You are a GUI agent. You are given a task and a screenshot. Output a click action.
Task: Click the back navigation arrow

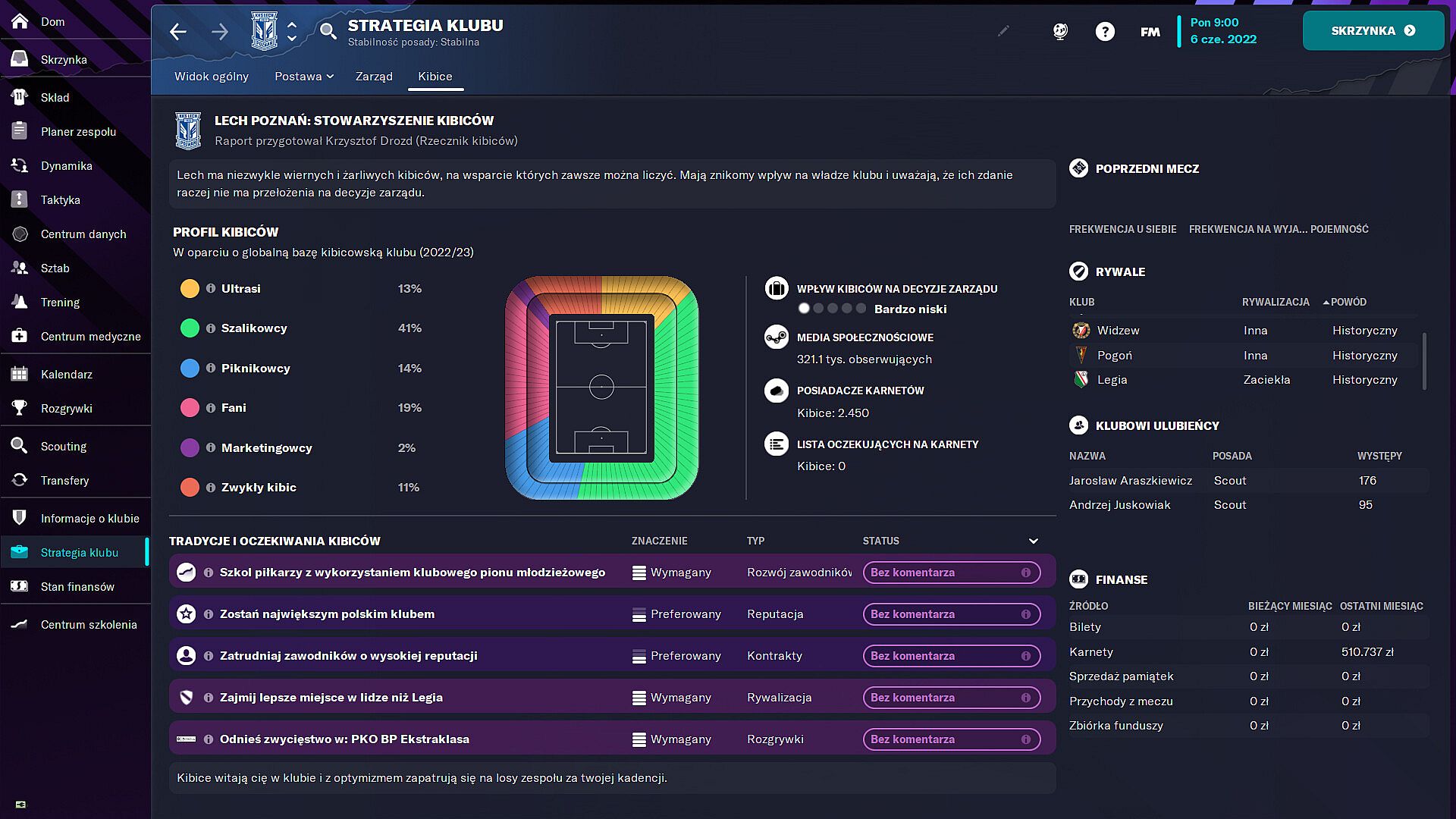tap(178, 31)
